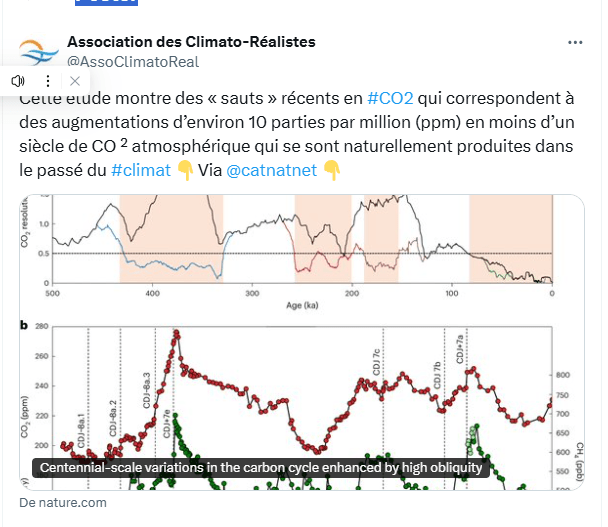Viewport: 608px width, 527px height.
Task: Open the vertical three-dot options in small toolbar
Action: click(46, 80)
